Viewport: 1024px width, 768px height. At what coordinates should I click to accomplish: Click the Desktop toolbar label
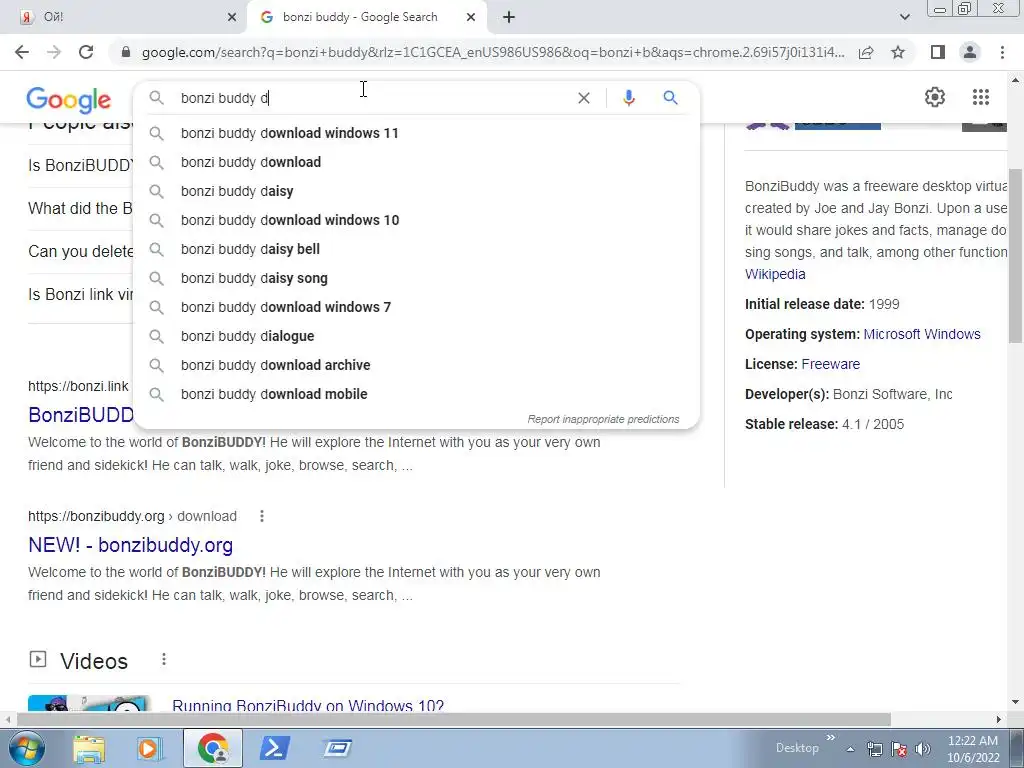pos(797,748)
